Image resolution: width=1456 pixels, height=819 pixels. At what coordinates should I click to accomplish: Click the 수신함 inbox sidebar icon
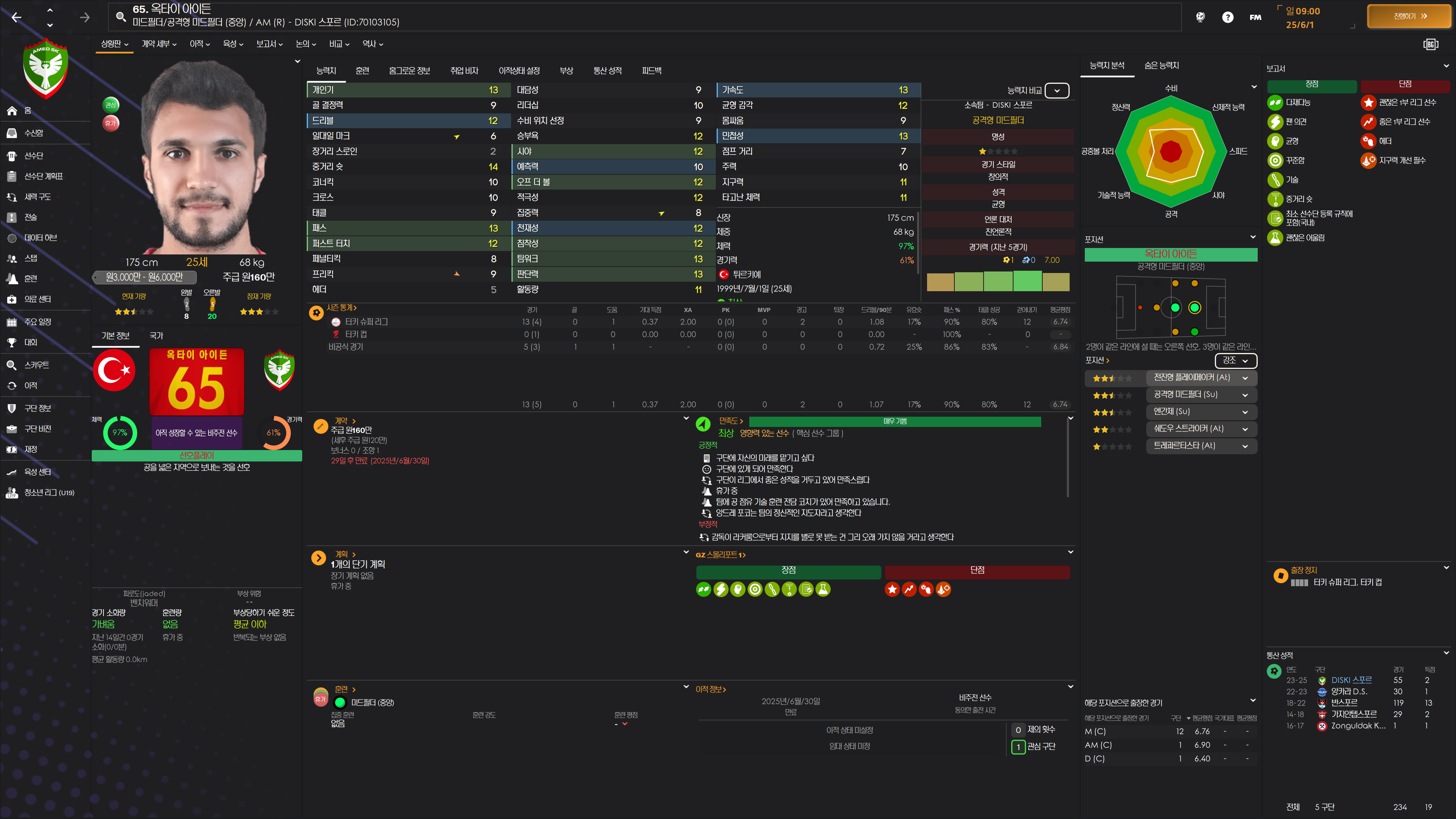[x=12, y=133]
